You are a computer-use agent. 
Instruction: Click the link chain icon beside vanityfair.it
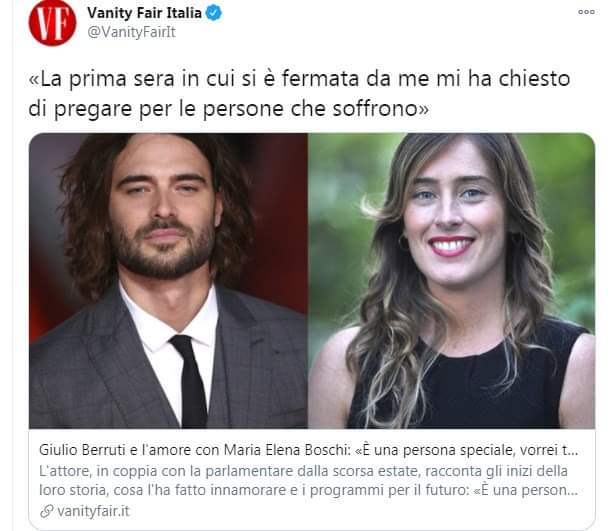47,511
